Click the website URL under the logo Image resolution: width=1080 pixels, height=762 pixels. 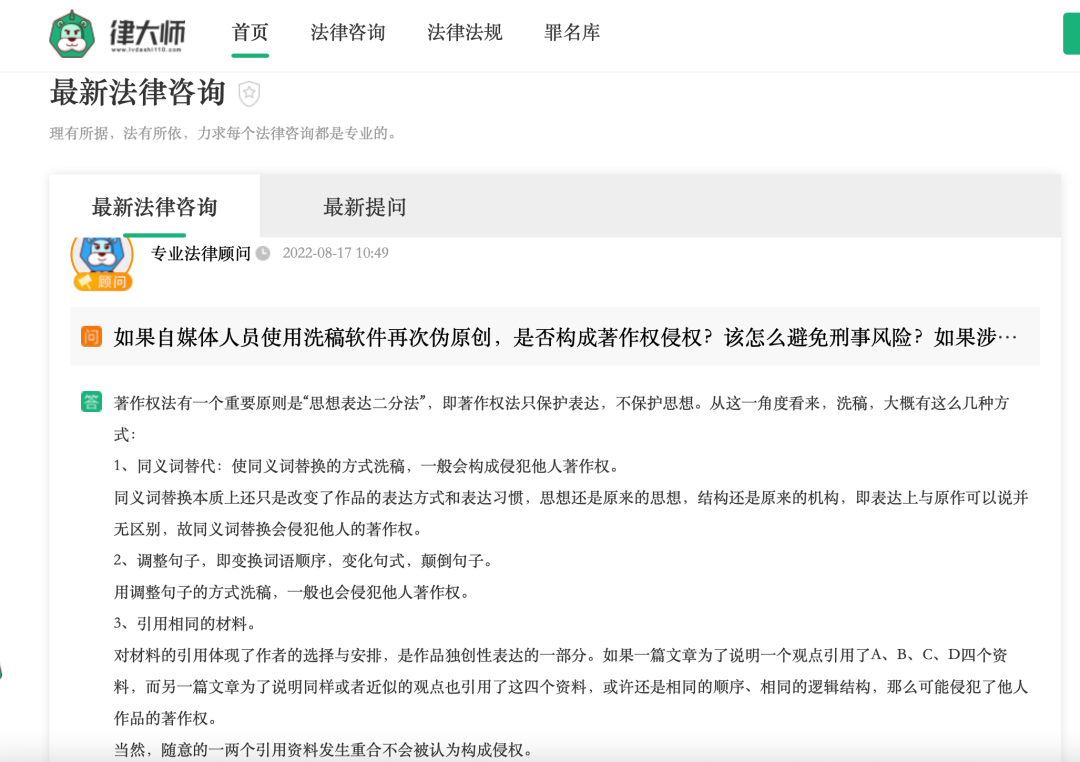148,48
